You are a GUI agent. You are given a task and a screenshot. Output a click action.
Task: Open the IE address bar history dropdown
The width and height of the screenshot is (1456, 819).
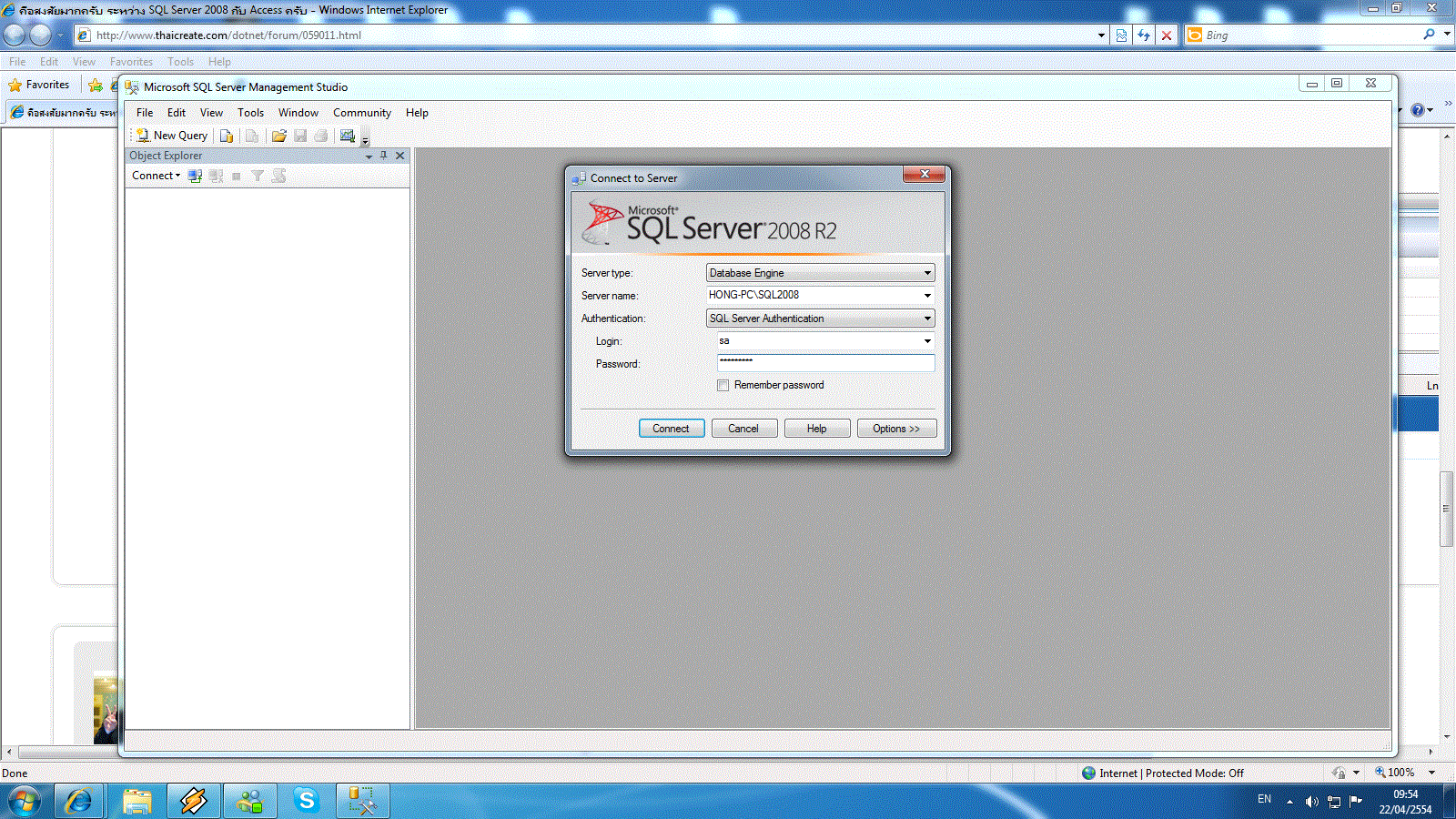[x=1101, y=35]
